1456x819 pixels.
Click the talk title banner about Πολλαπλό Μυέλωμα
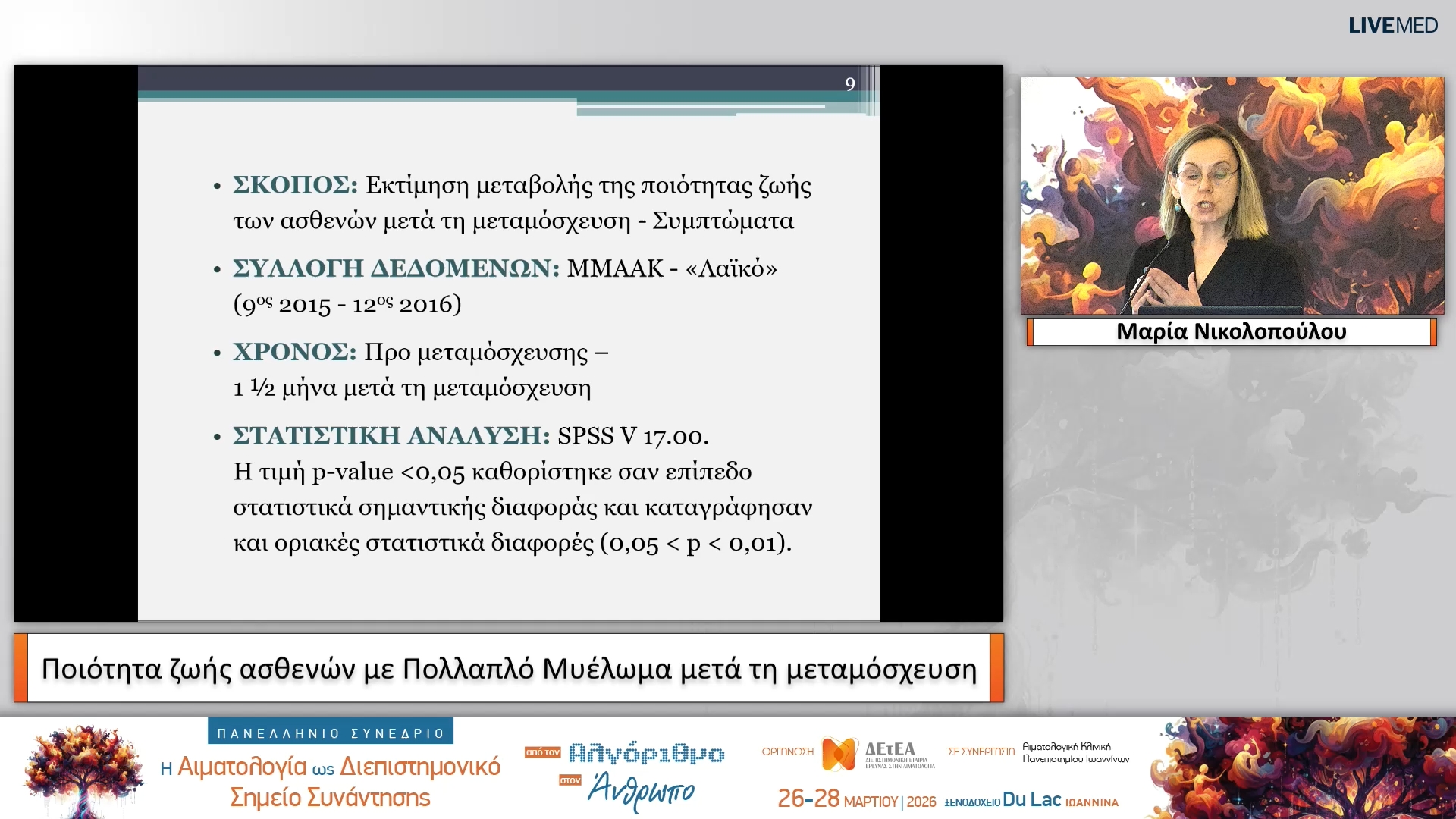[x=508, y=669]
